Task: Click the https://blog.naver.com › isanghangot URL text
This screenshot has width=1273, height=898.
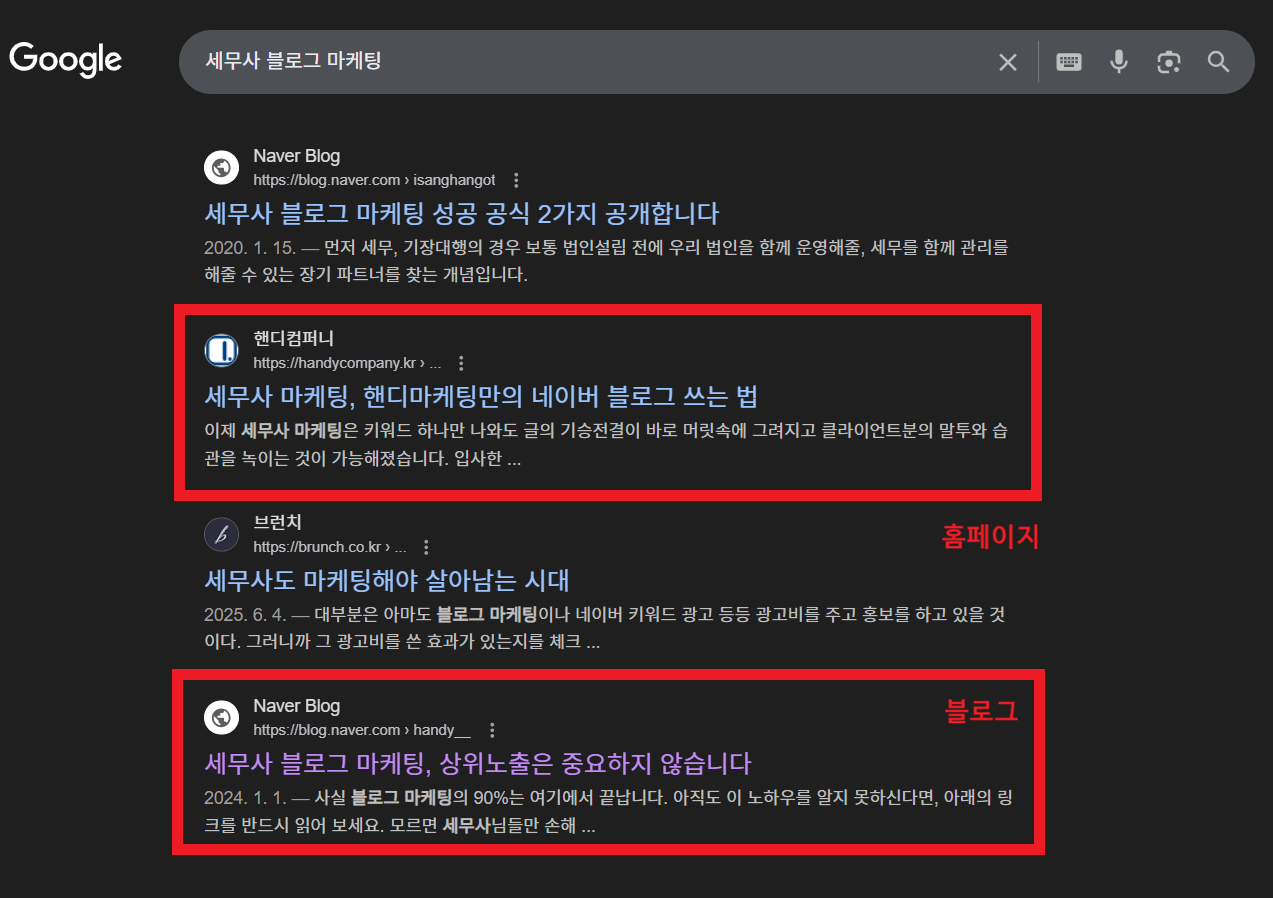Action: point(374,180)
